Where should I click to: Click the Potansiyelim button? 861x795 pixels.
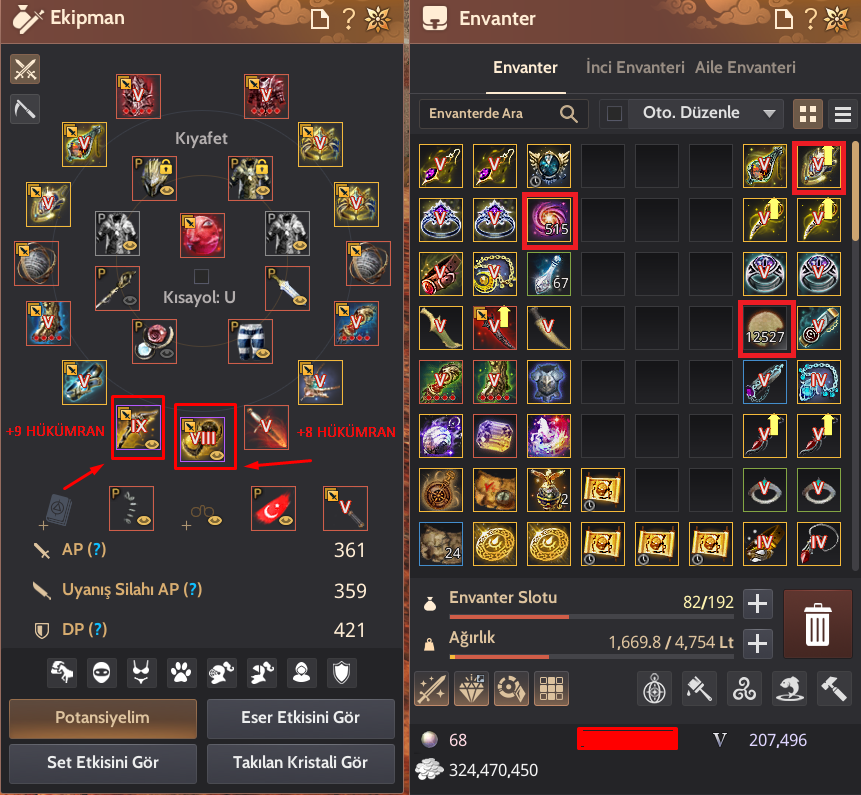click(103, 718)
